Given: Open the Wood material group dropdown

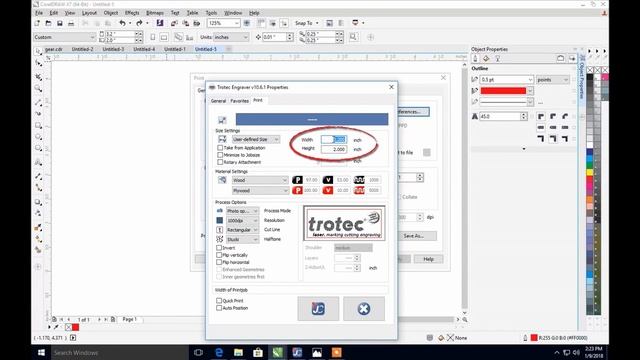Looking at the screenshot, I should point(260,180).
